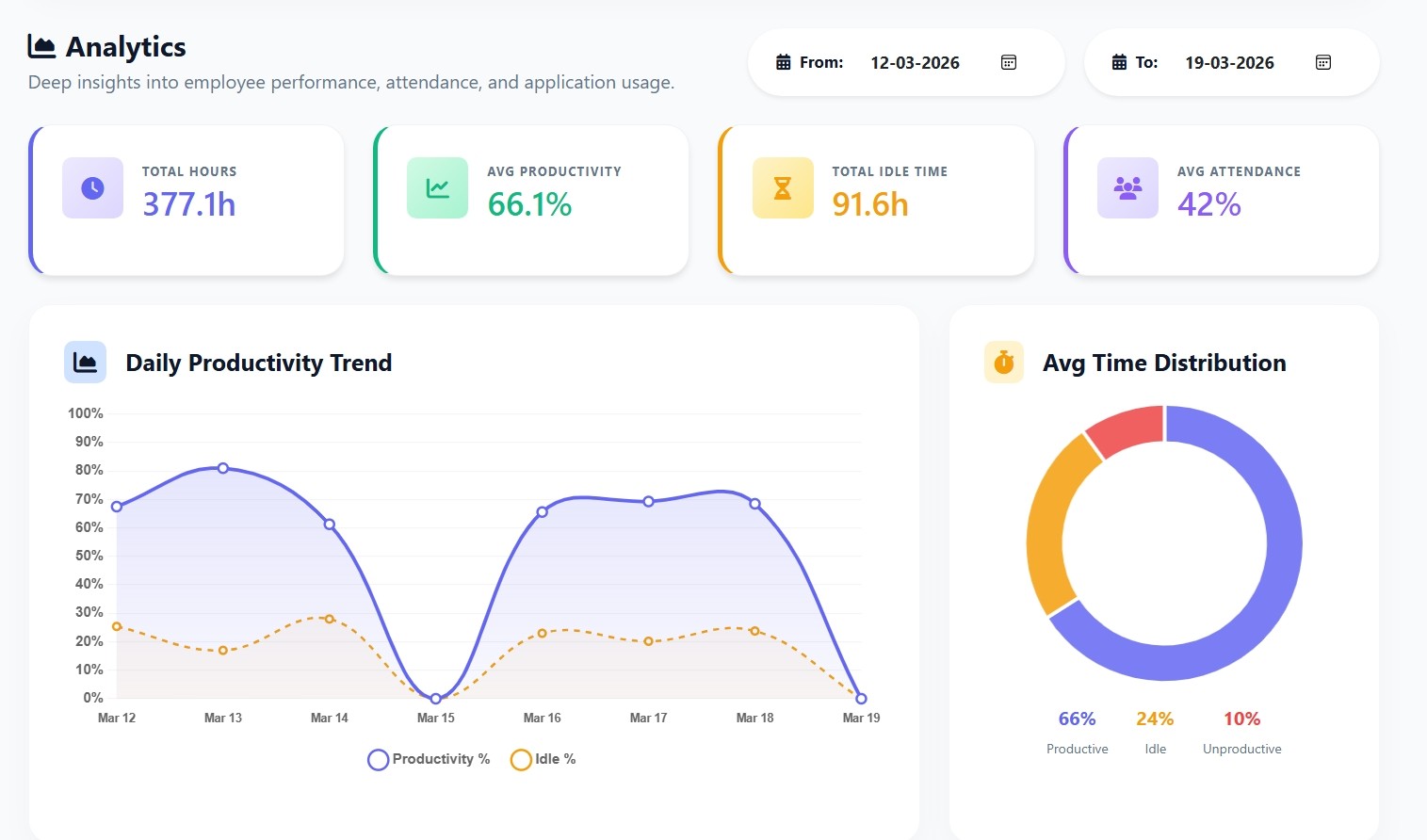The height and width of the screenshot is (840, 1427).
Task: Click the Unproductive label under the donut chart
Action: click(x=1241, y=749)
